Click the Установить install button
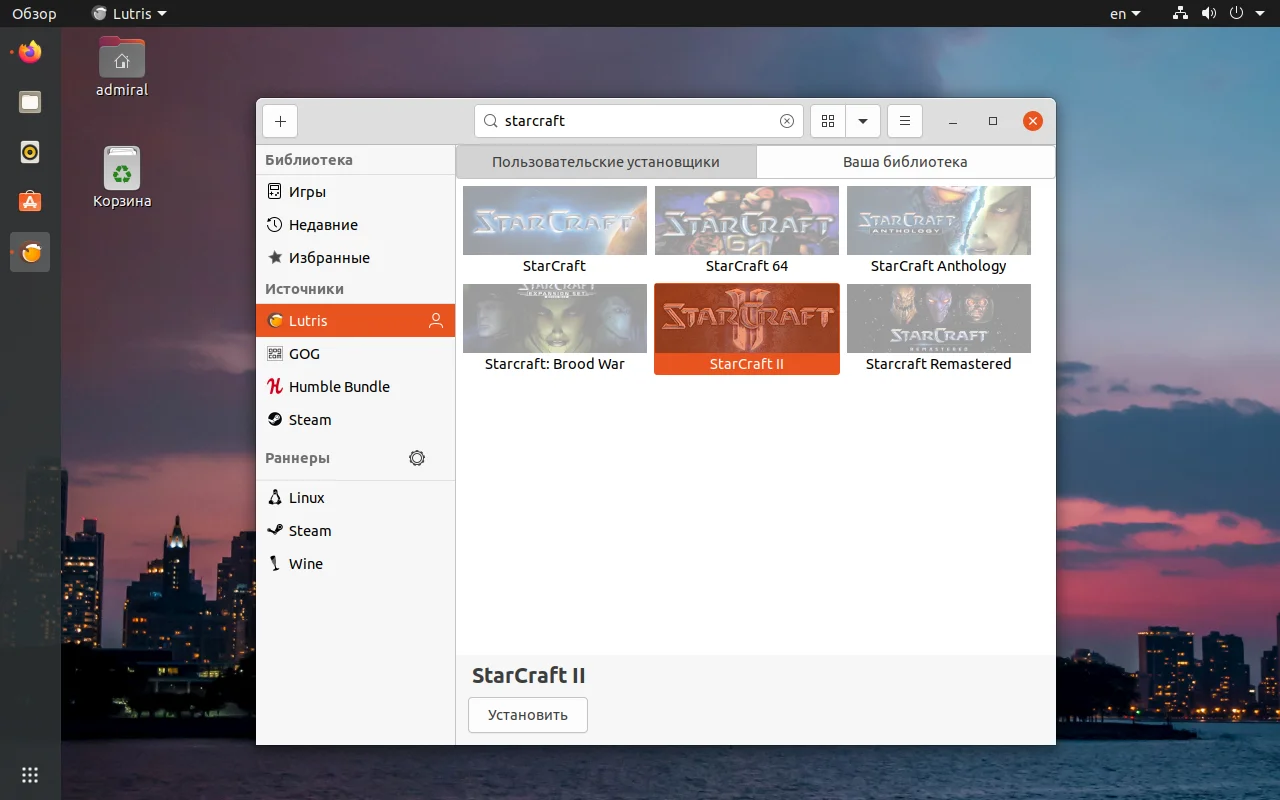Image resolution: width=1280 pixels, height=800 pixels. point(528,715)
